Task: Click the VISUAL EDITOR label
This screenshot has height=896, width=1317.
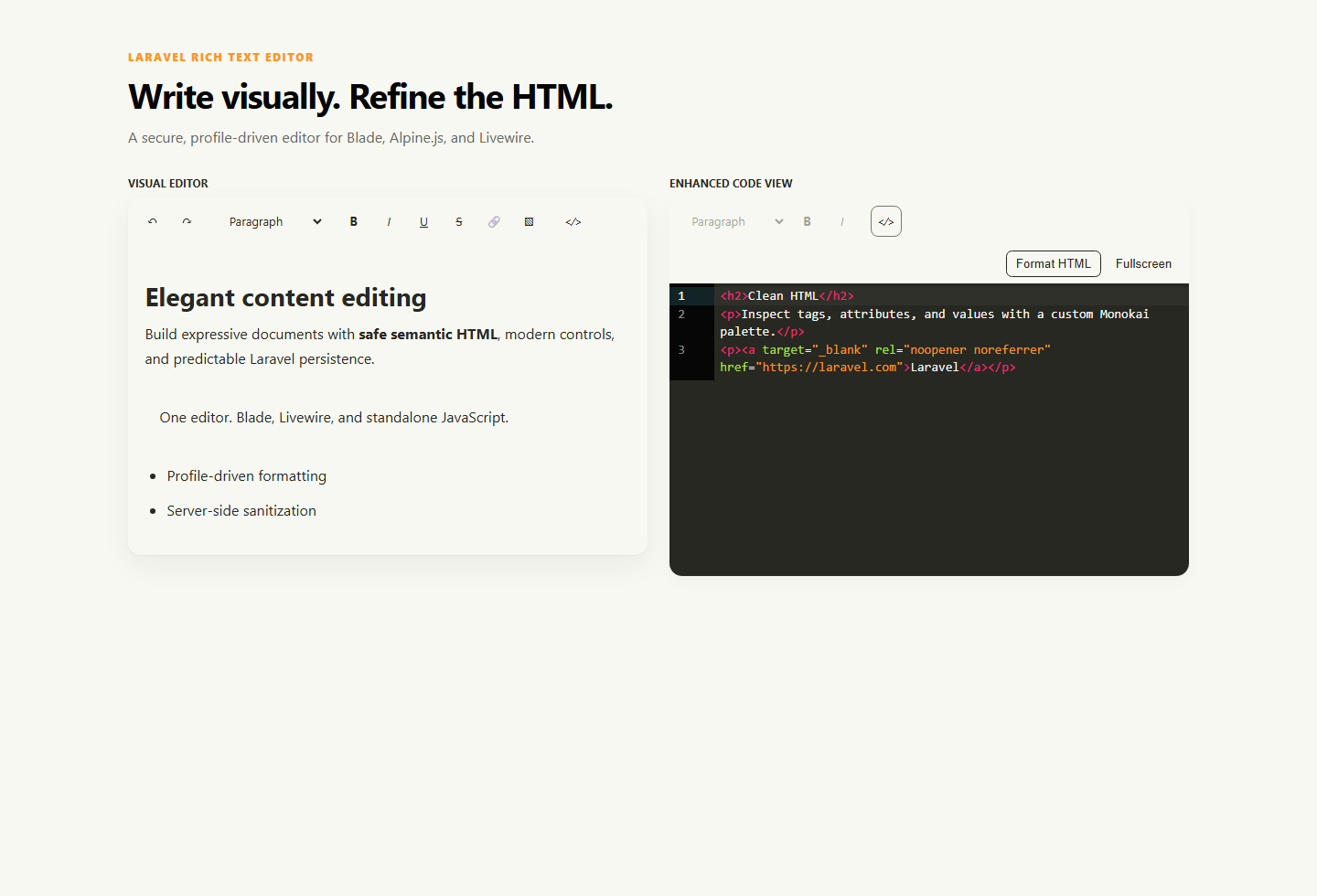Action: 168,184
